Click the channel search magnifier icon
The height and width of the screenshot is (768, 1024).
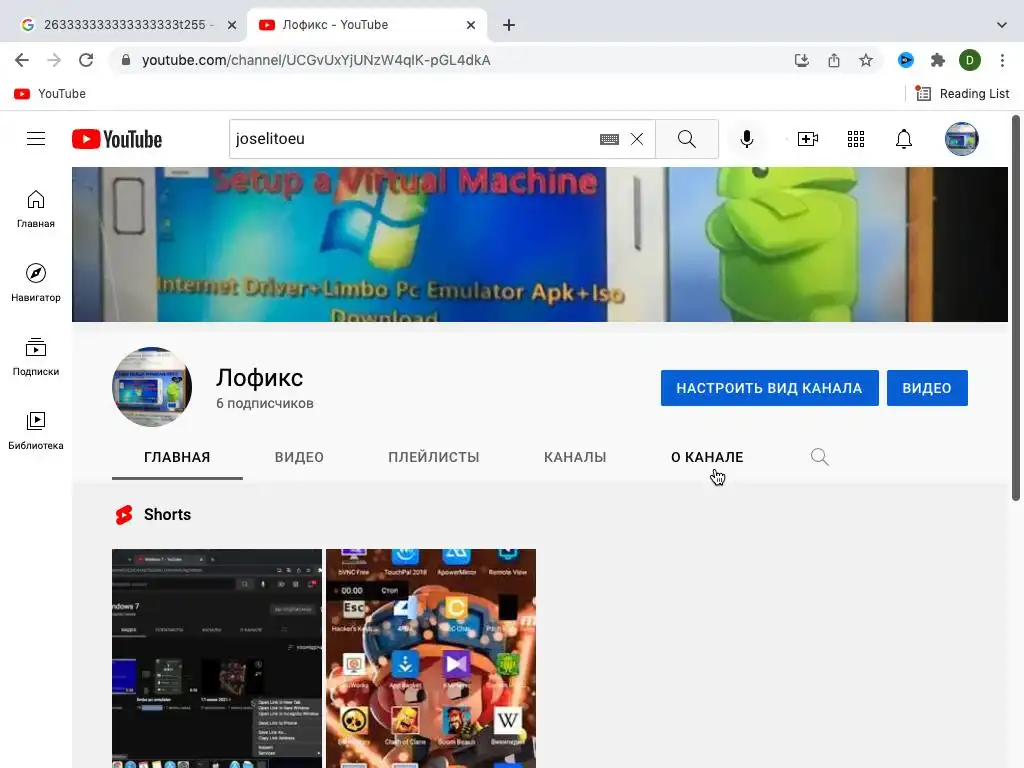point(819,456)
